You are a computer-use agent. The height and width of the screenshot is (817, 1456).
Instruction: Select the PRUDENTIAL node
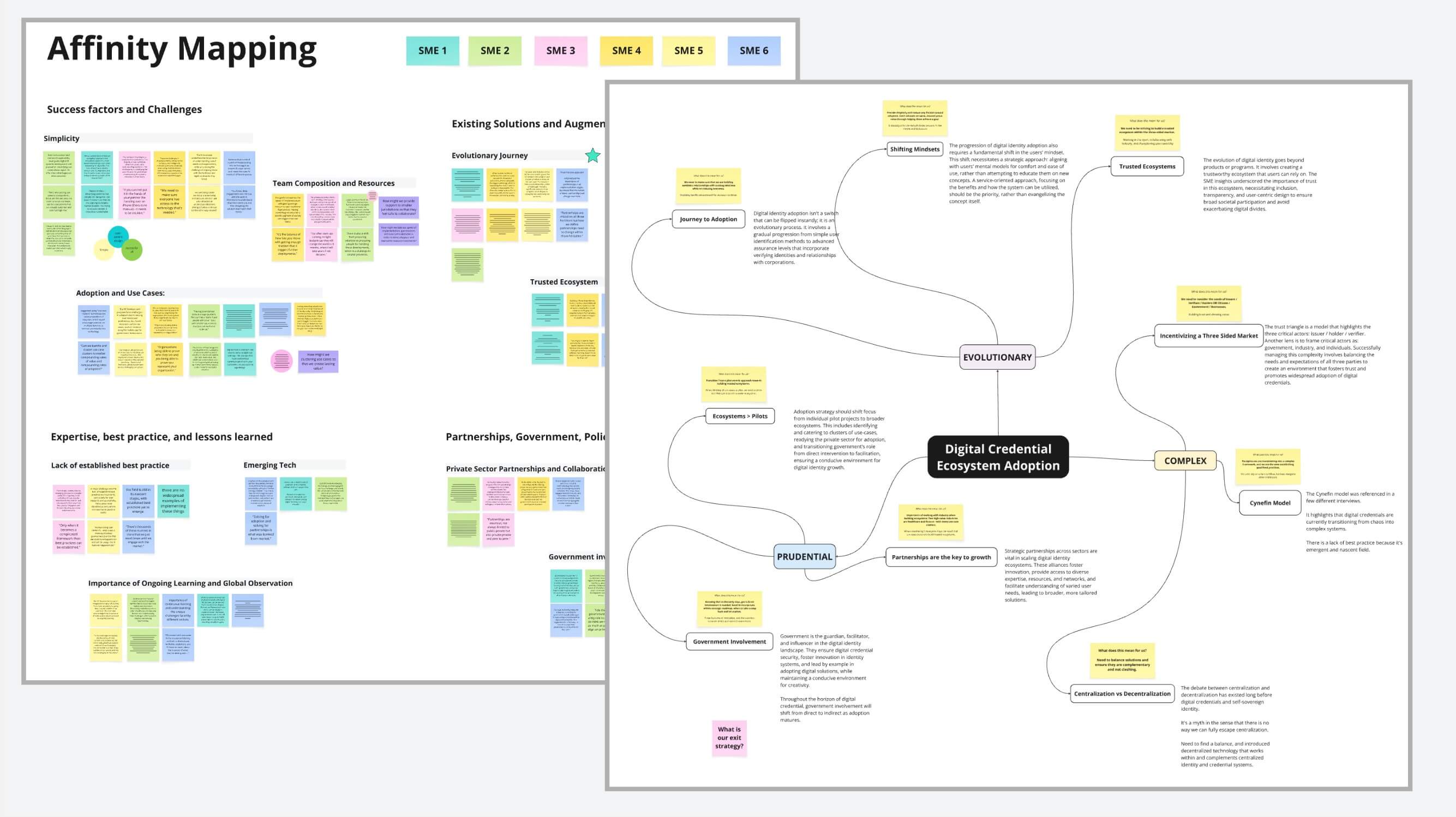804,556
